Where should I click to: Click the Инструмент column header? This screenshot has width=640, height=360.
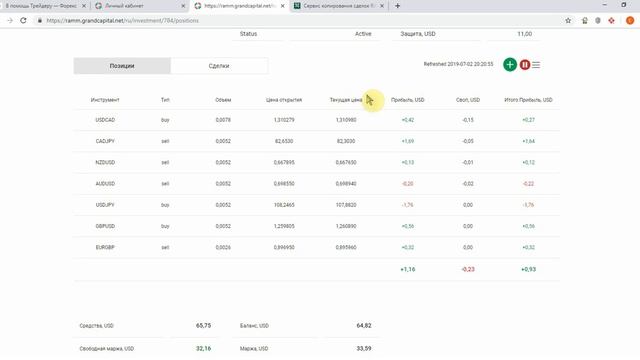105,100
